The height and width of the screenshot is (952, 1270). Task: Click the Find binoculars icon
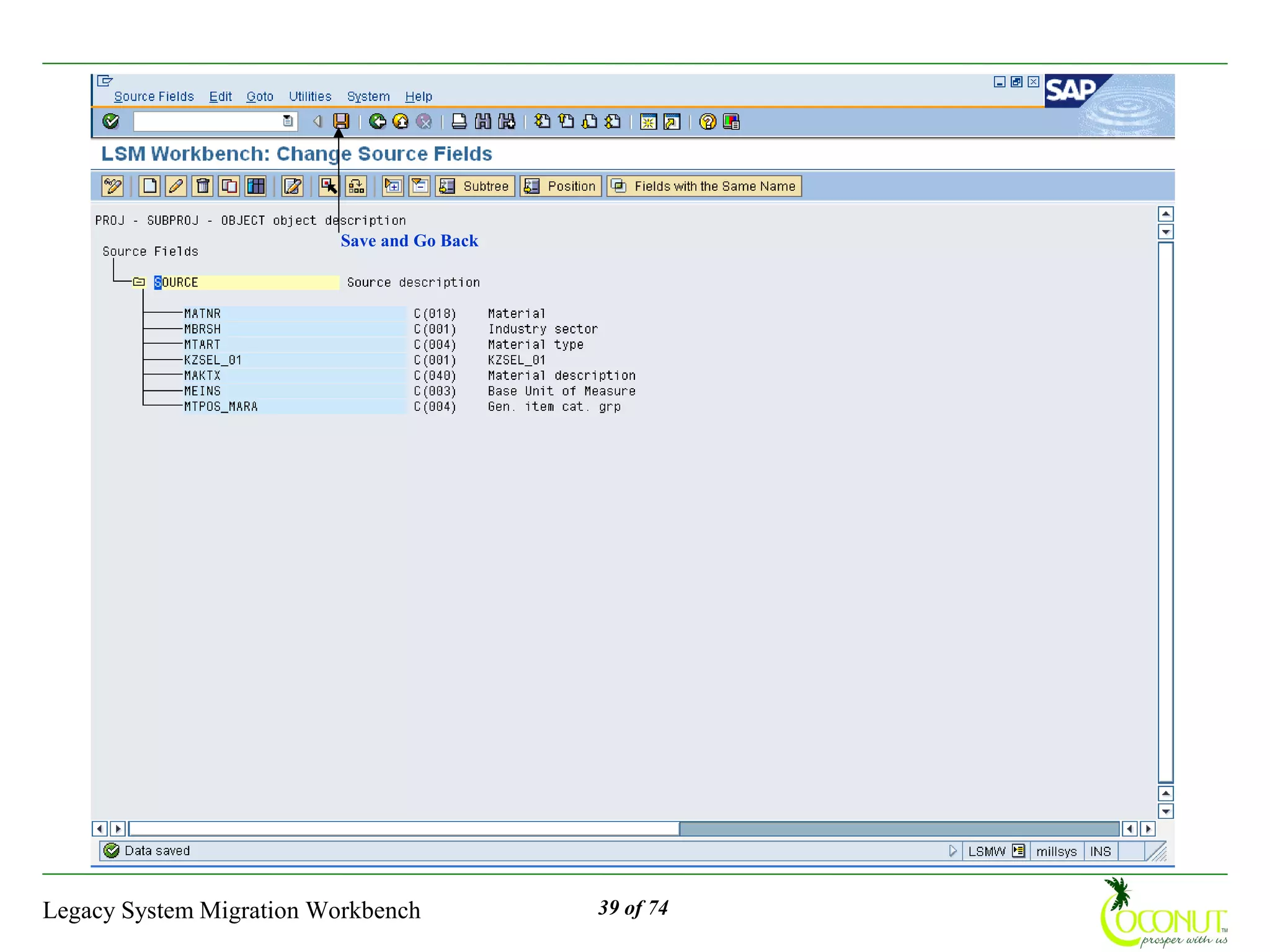[483, 121]
